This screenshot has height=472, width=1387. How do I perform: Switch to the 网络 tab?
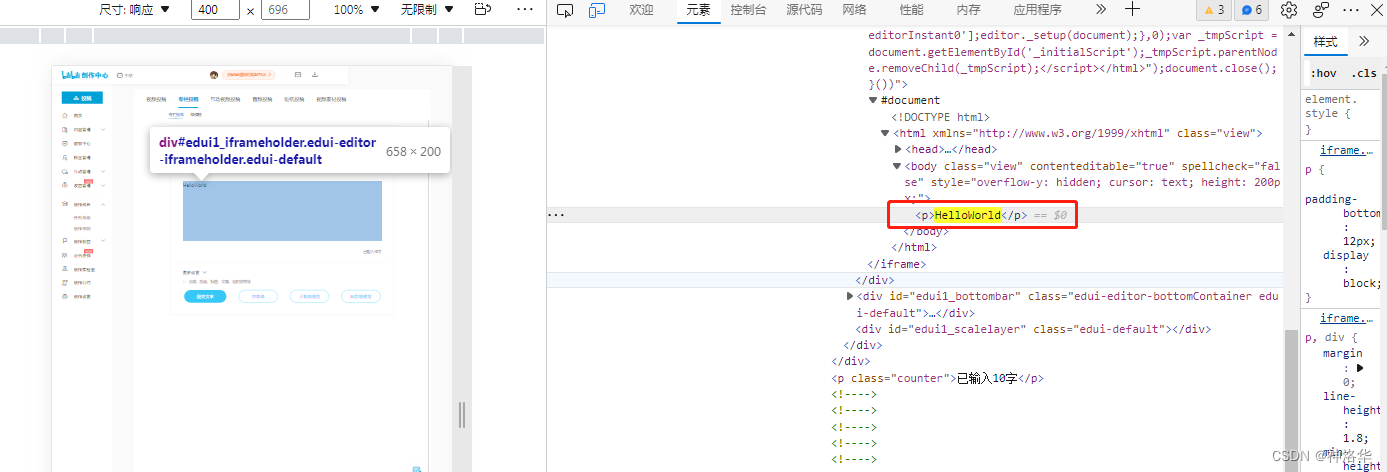coord(854,10)
